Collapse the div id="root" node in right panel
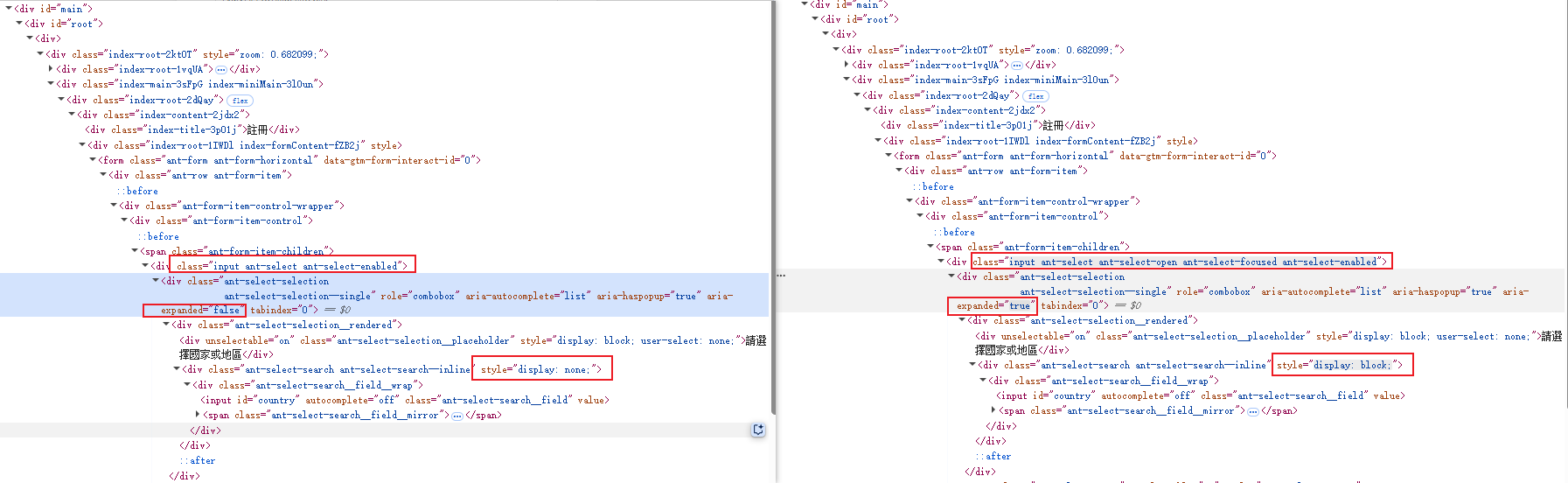1568x483 pixels. [x=815, y=19]
